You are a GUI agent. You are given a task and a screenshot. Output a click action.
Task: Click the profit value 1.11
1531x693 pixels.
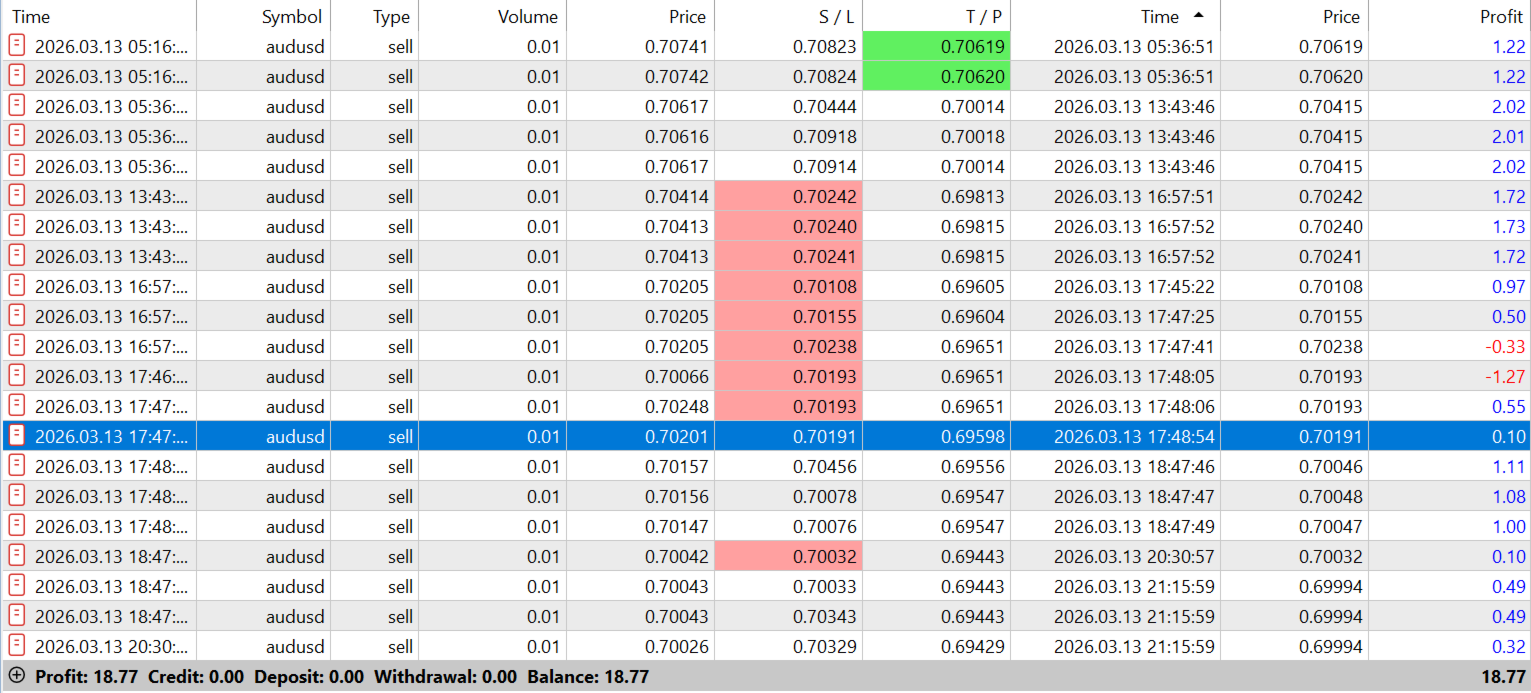[1509, 466]
